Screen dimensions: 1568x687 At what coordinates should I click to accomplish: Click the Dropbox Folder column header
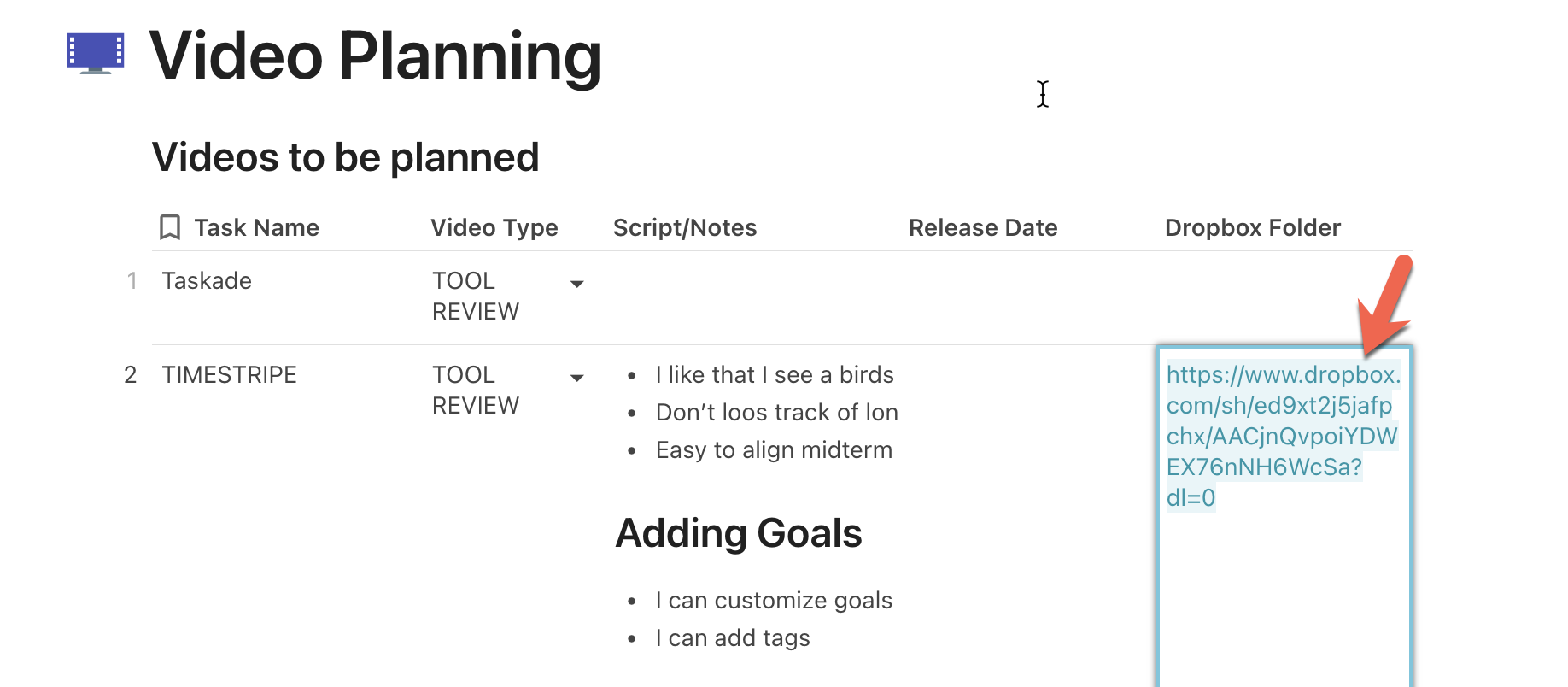coord(1252,227)
